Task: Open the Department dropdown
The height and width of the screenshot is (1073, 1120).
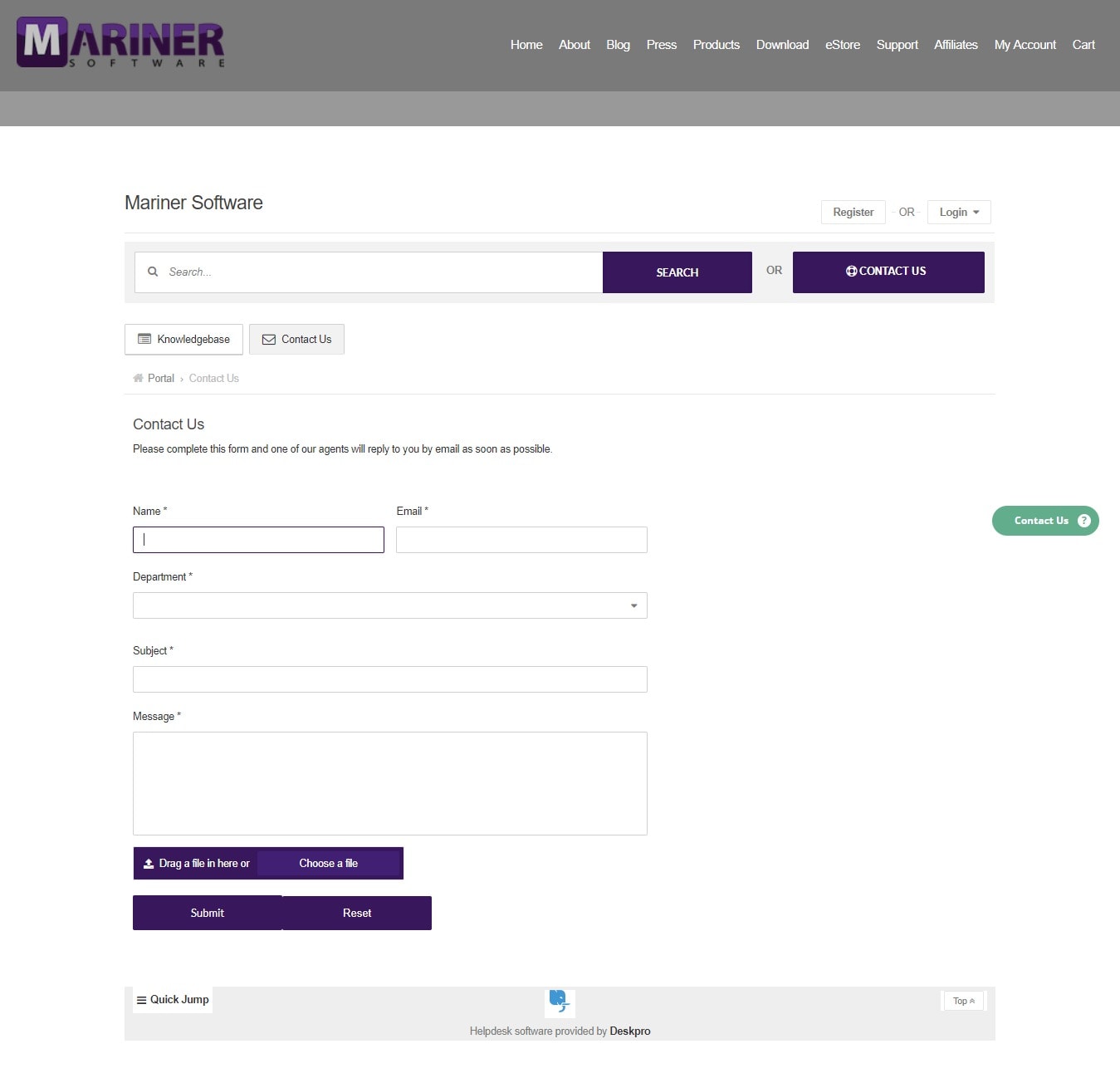Action: 389,605
